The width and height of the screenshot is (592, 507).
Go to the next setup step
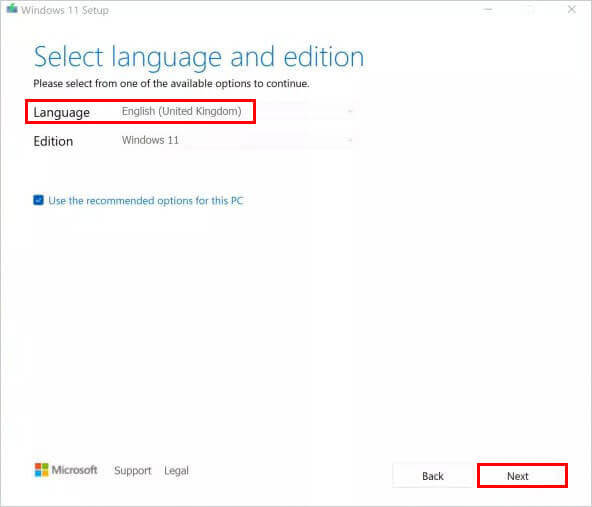(x=523, y=476)
